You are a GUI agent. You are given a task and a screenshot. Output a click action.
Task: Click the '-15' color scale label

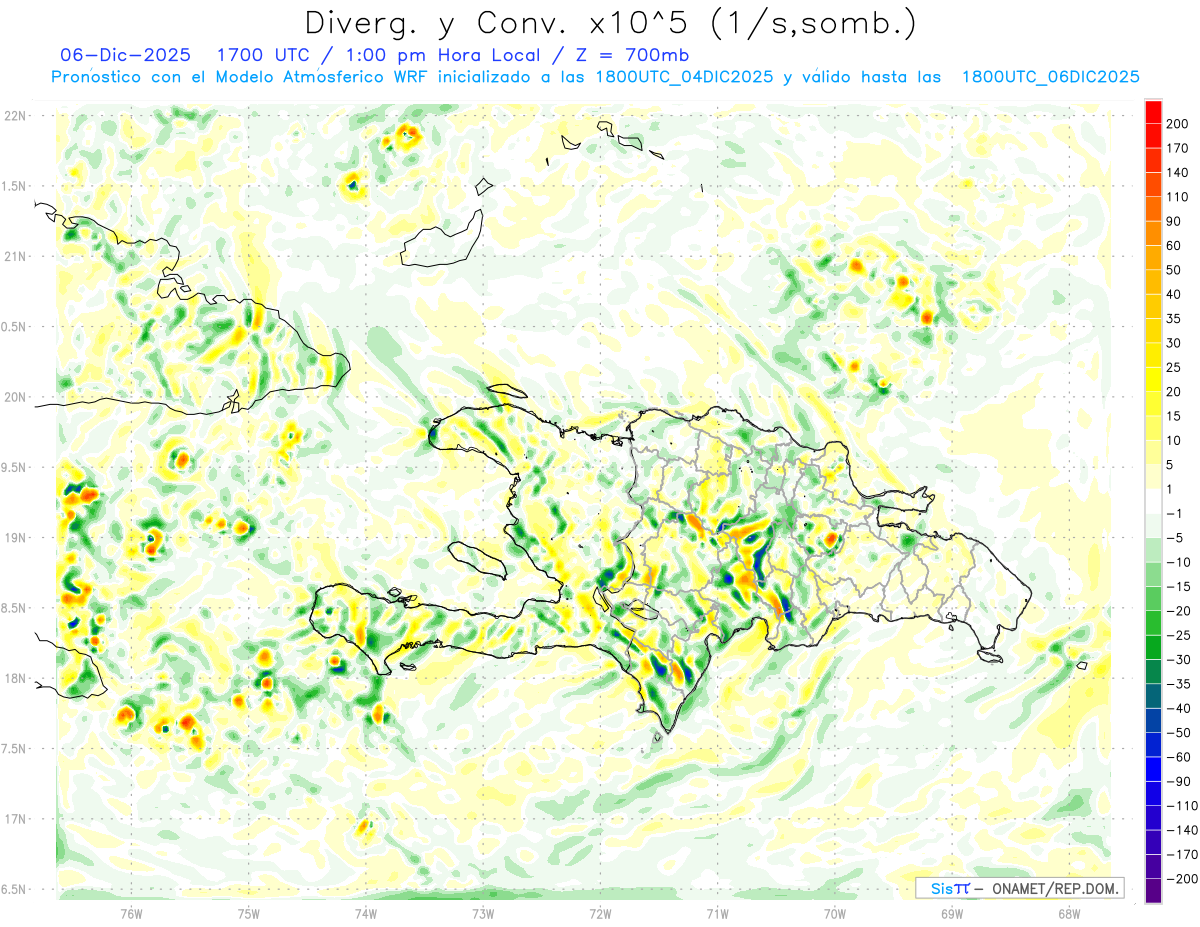click(1178, 587)
